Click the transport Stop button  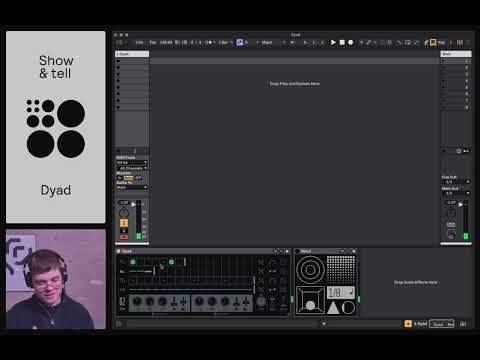(342, 42)
